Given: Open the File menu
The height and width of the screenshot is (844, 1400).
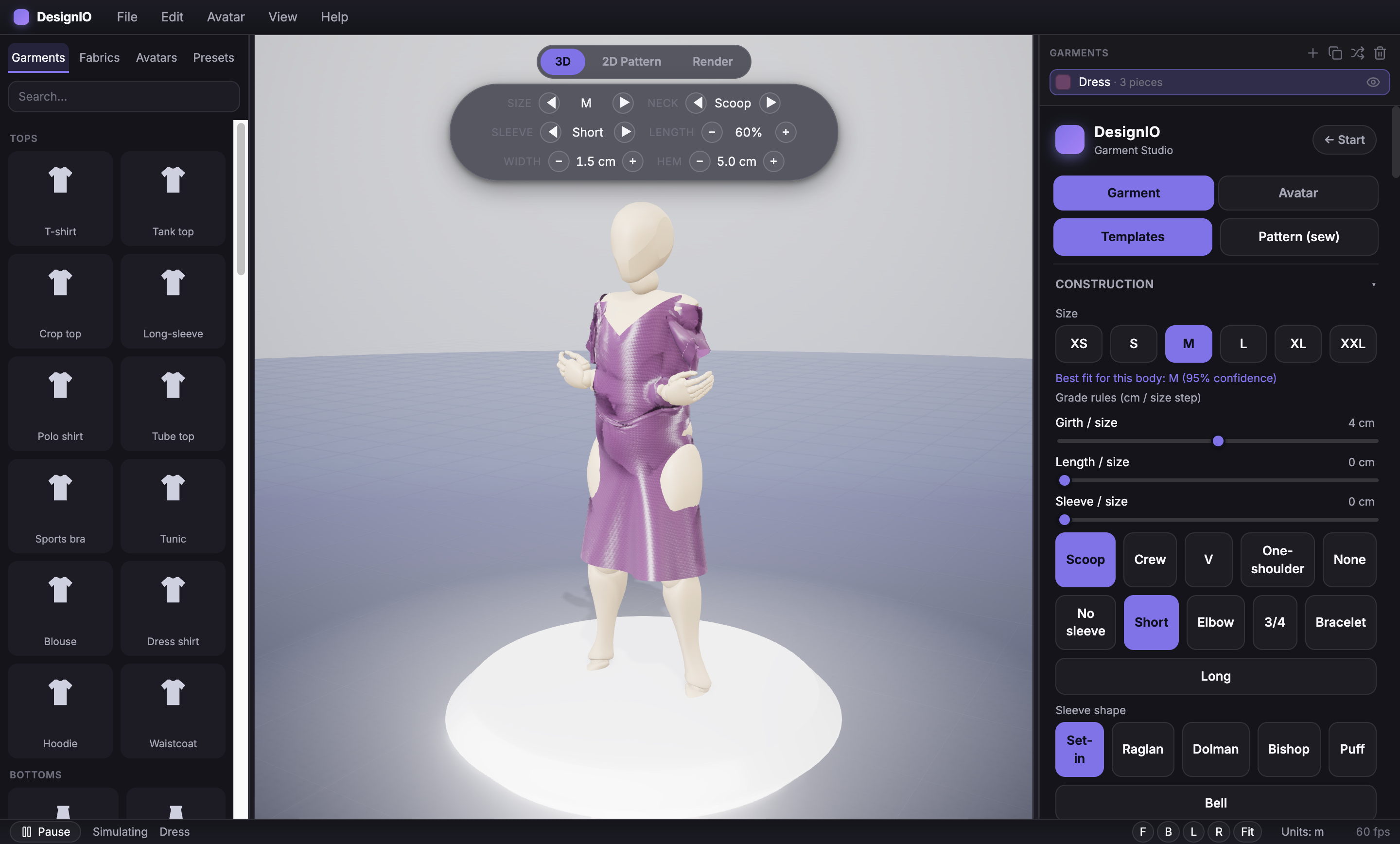Looking at the screenshot, I should [x=127, y=17].
